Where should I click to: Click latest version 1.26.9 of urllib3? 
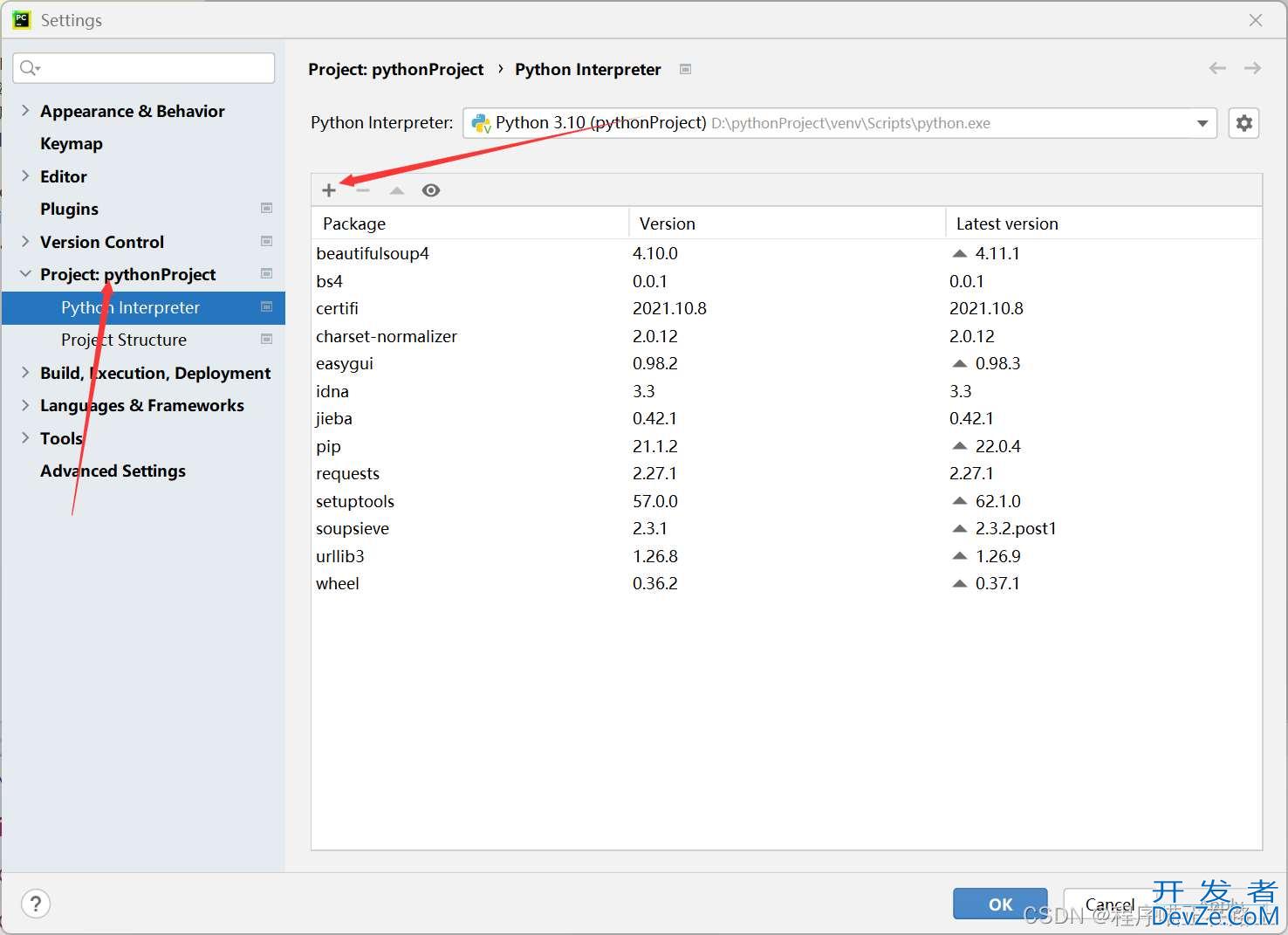tap(998, 556)
